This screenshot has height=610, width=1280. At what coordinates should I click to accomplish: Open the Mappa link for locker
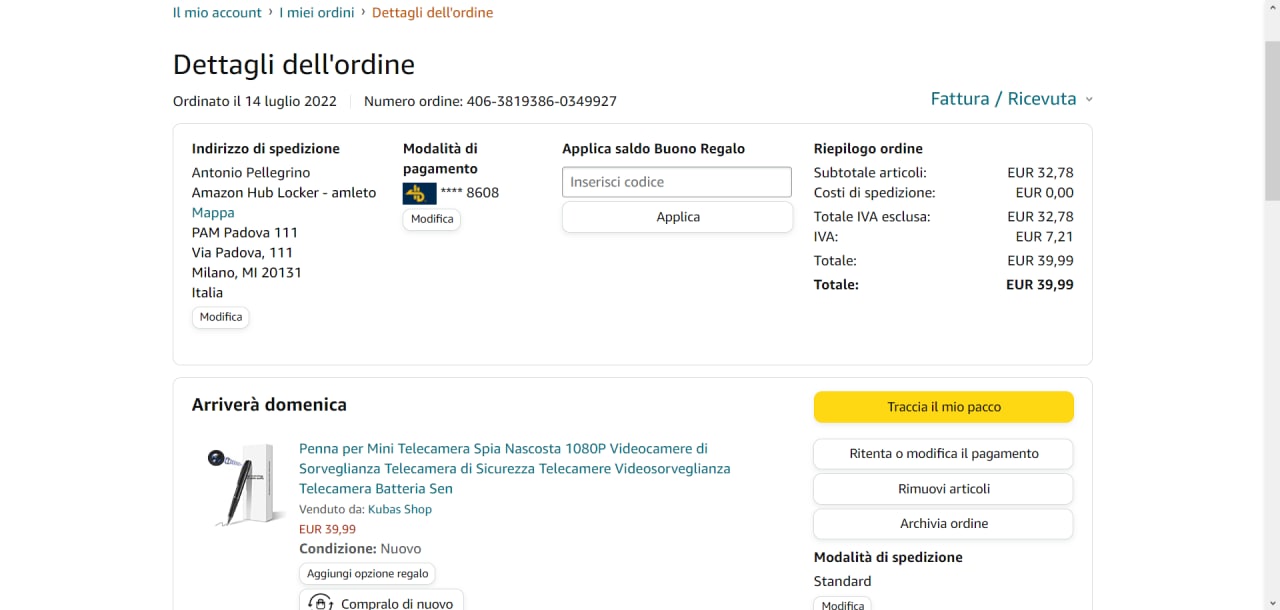coord(213,212)
